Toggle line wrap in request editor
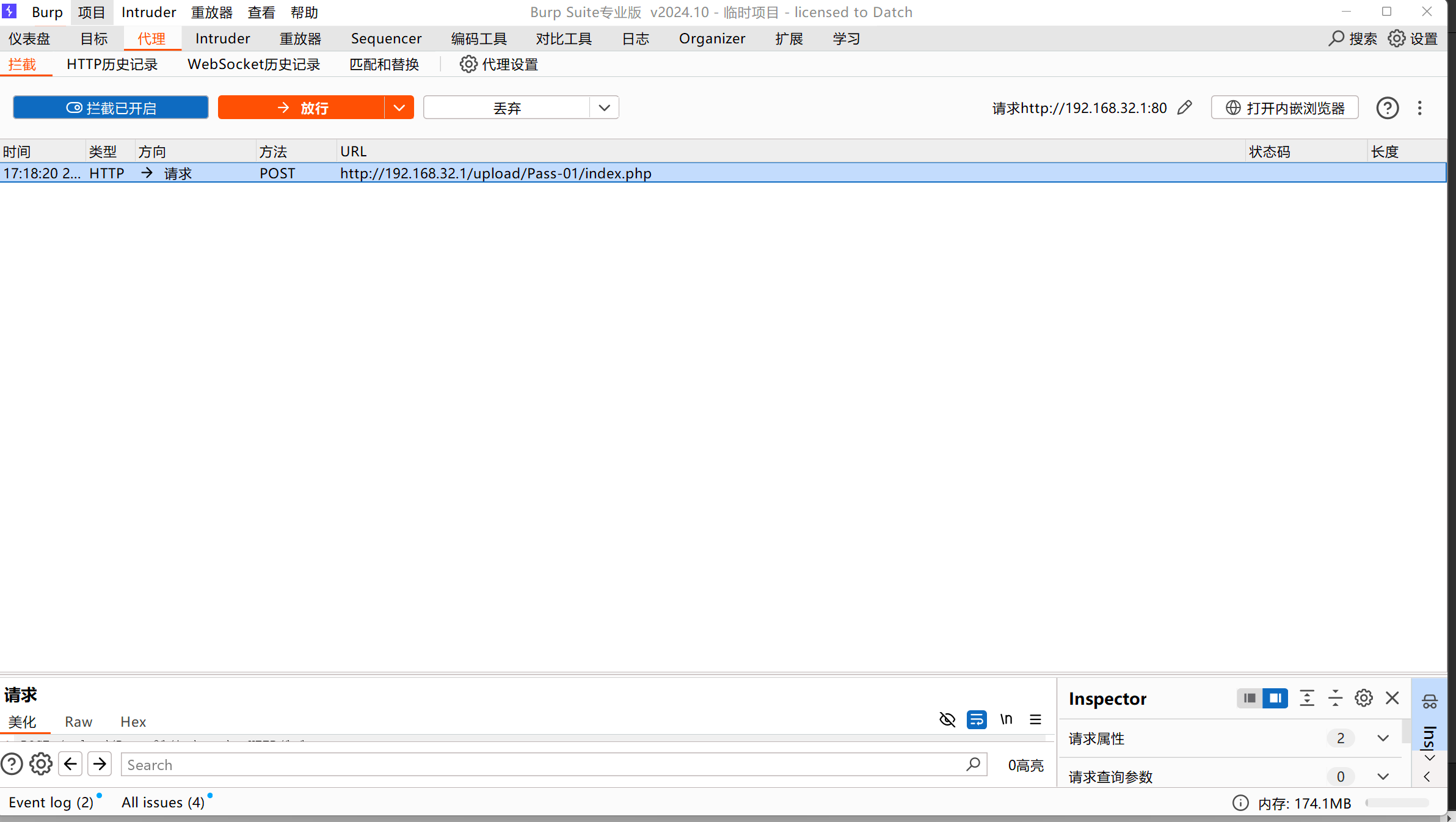 click(976, 719)
